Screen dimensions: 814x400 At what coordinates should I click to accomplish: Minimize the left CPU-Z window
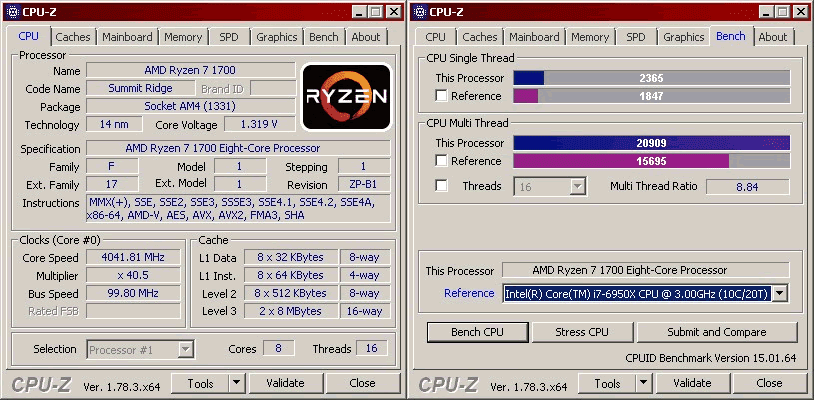[361, 12]
